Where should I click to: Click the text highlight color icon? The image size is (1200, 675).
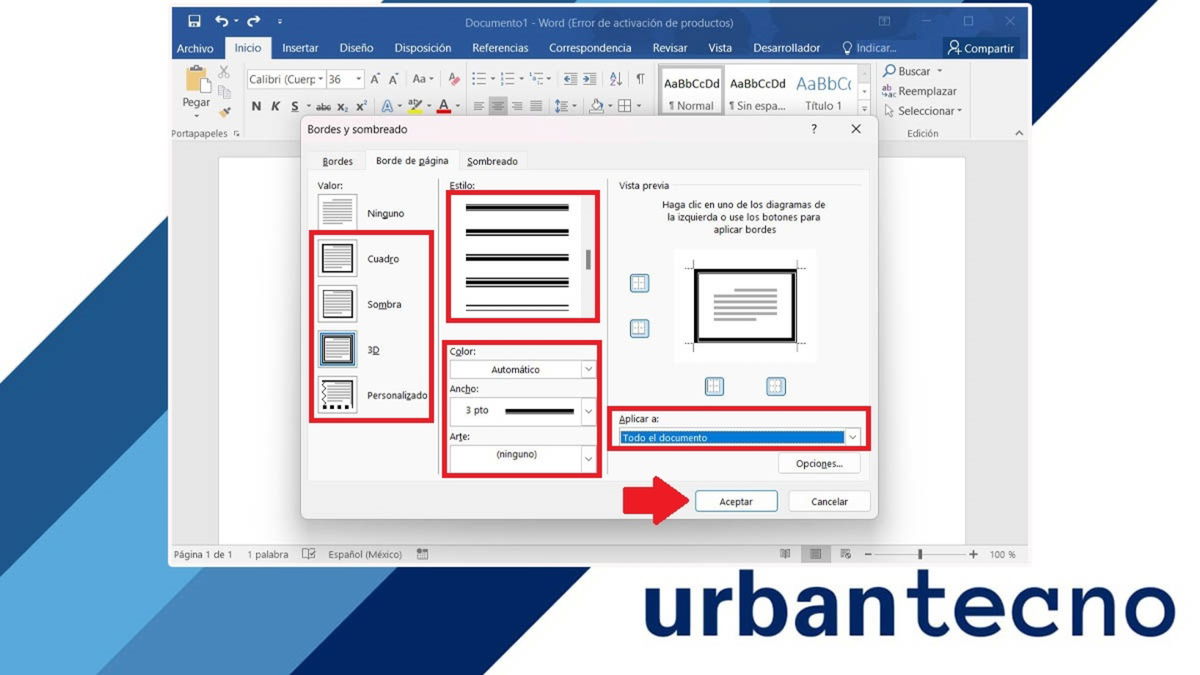tap(415, 104)
